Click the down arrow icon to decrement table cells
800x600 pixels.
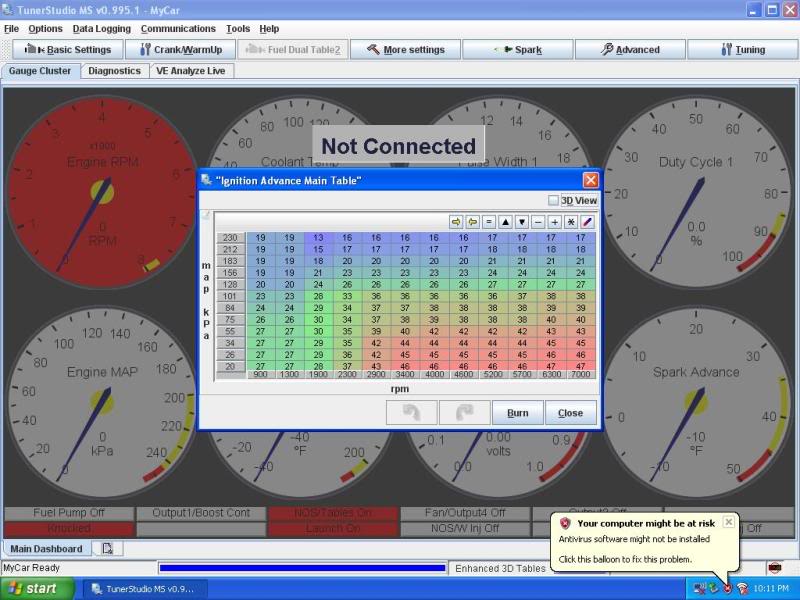[521, 221]
